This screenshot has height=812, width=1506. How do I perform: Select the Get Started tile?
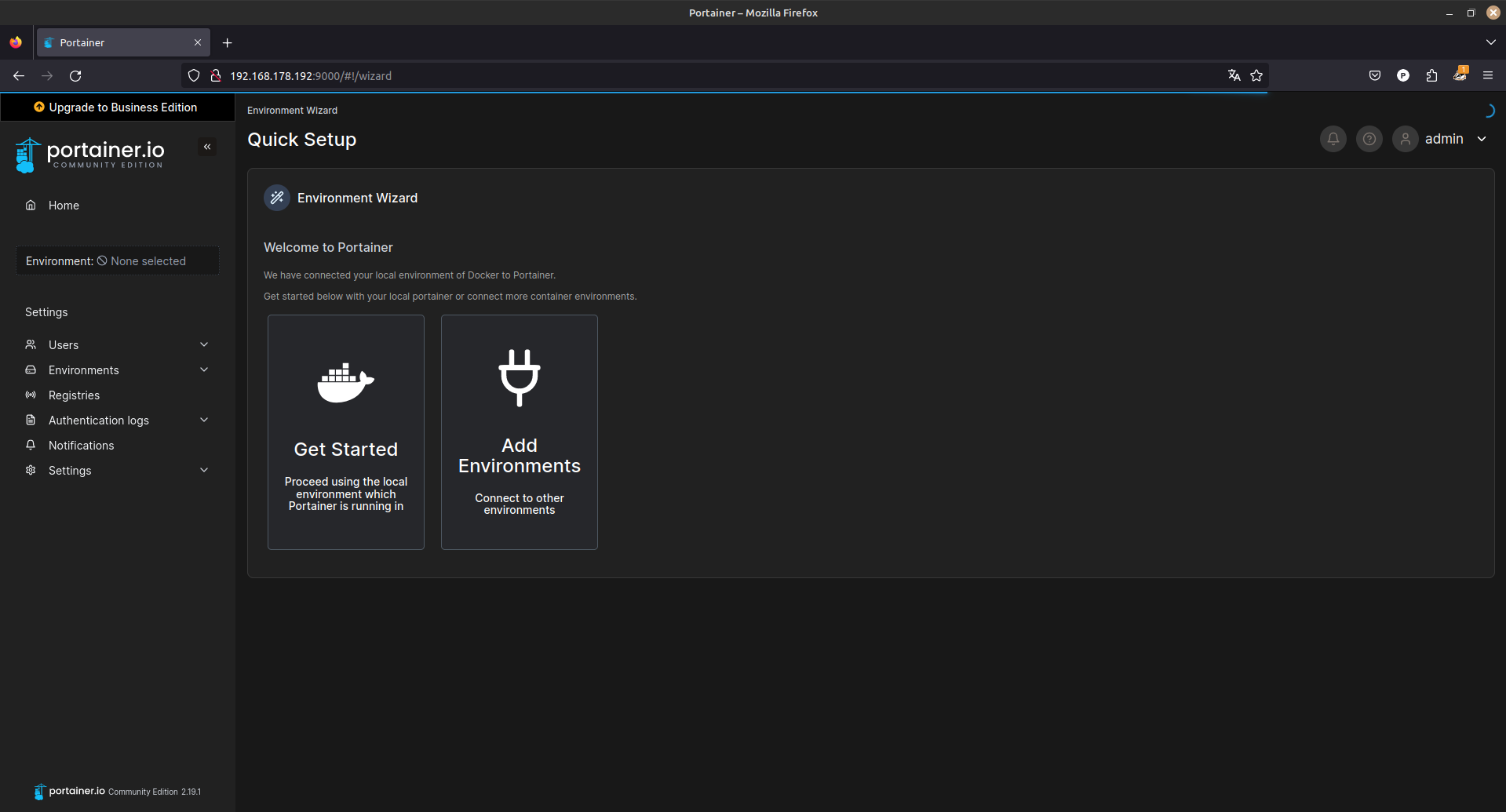[346, 432]
